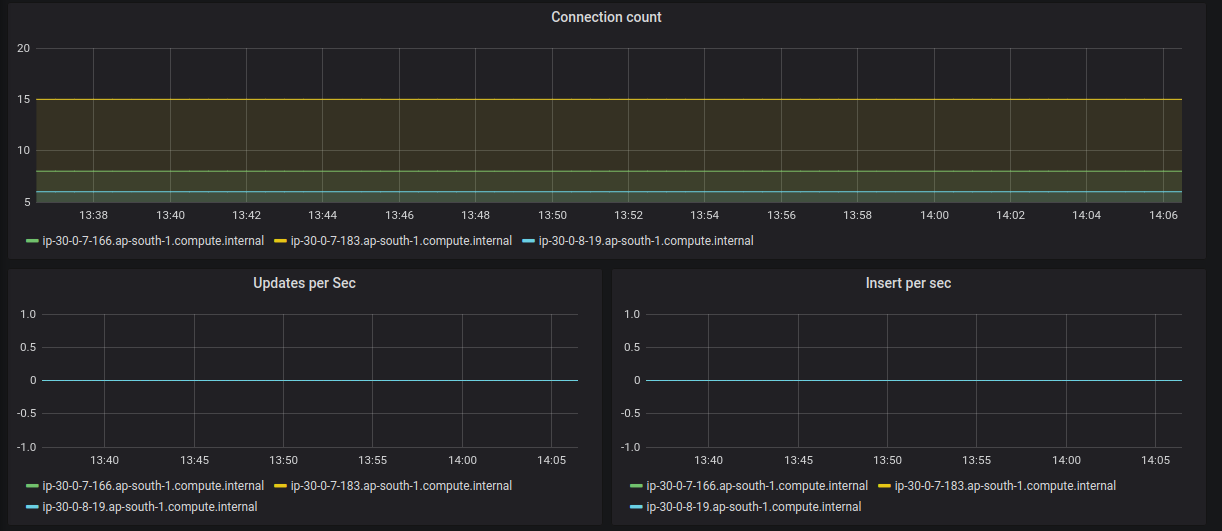1222x531 pixels.
Task: Open the Updates per Sec panel menu
Action: 304,283
